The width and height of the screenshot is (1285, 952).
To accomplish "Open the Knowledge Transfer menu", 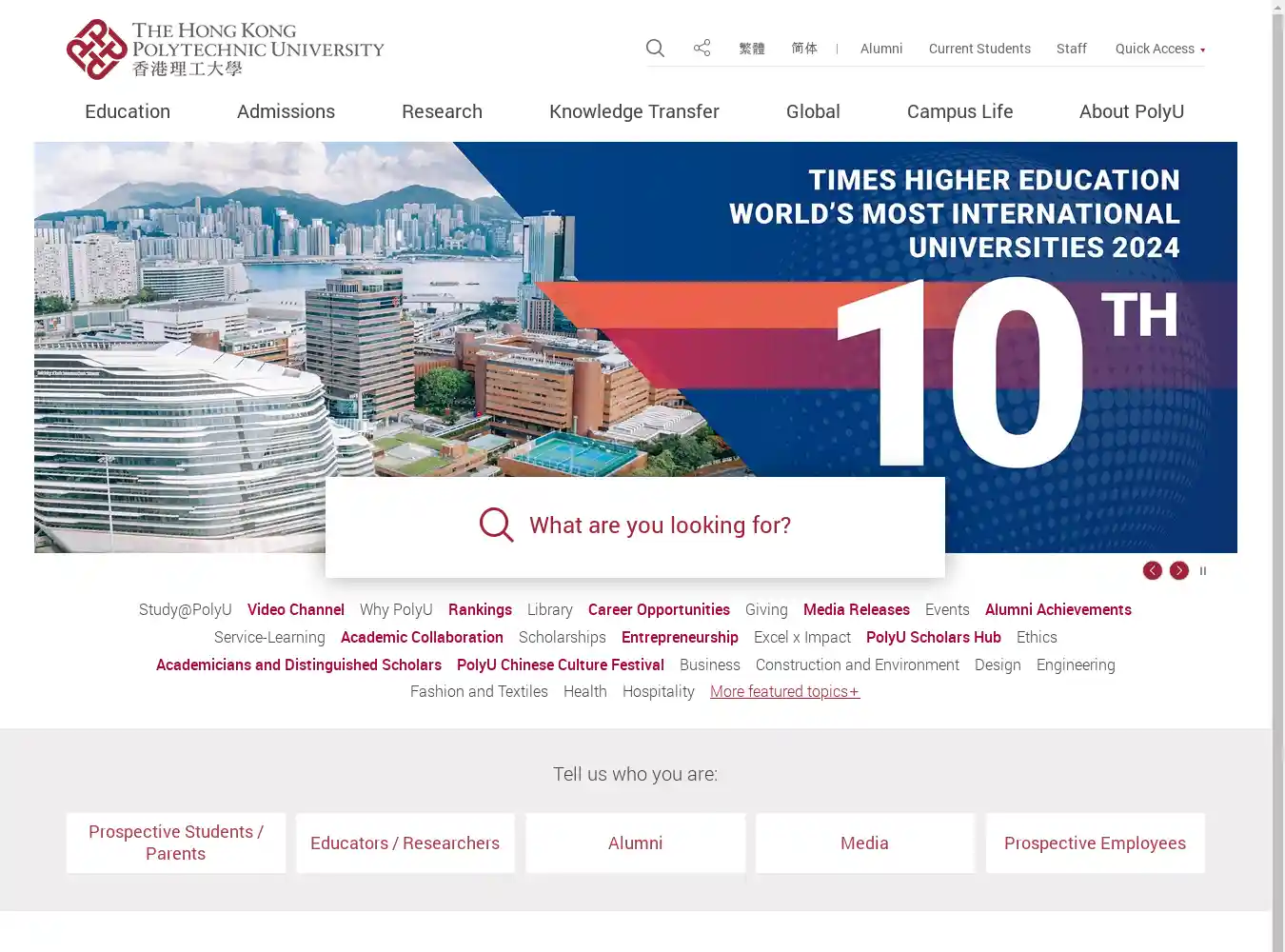I will [x=634, y=111].
